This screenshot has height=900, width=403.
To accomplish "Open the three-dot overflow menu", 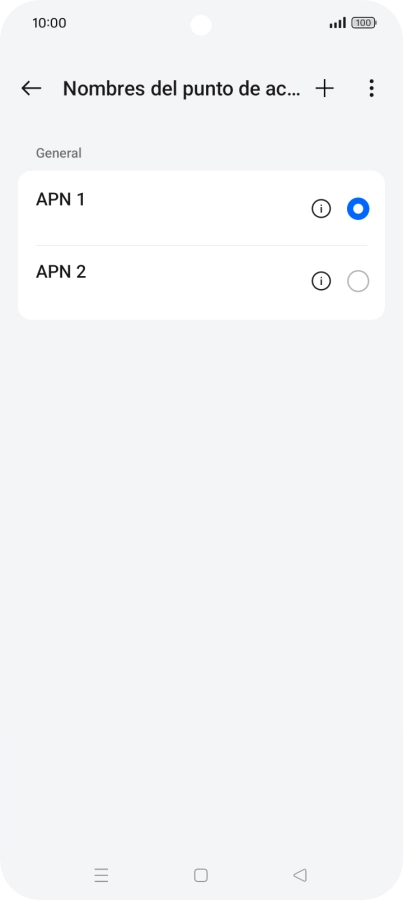I will point(371,88).
